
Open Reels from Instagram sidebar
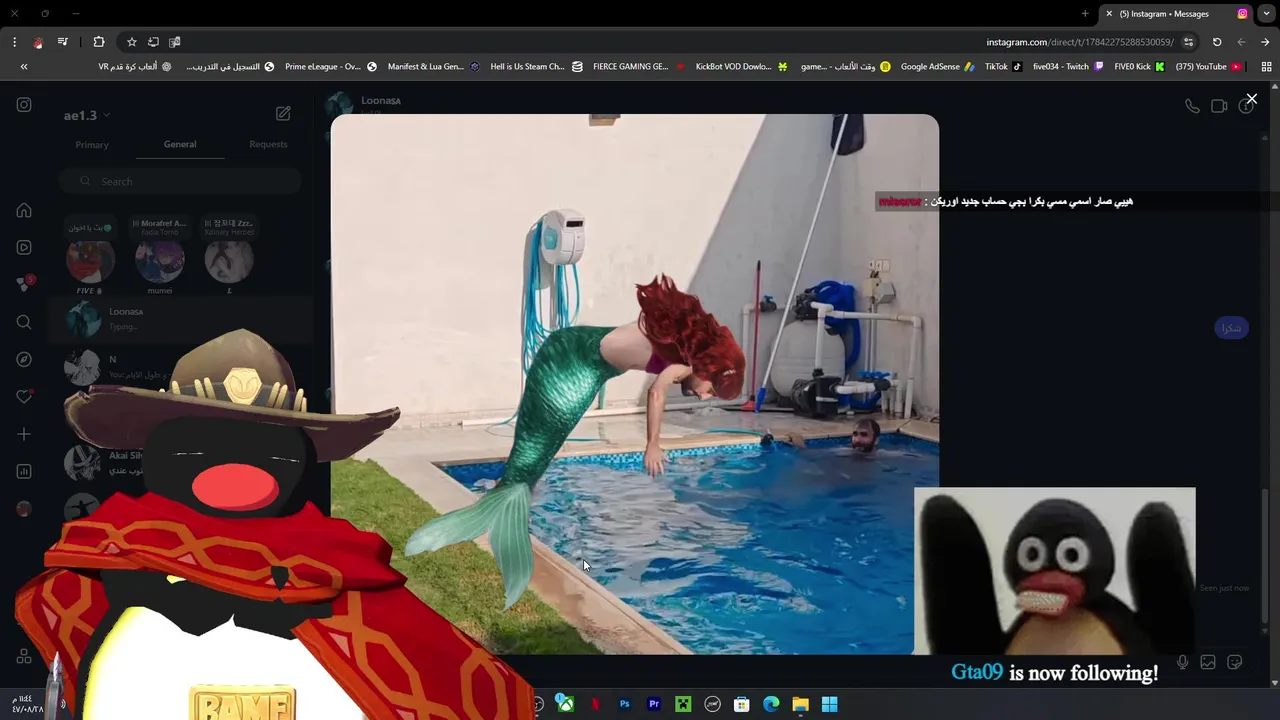(24, 247)
